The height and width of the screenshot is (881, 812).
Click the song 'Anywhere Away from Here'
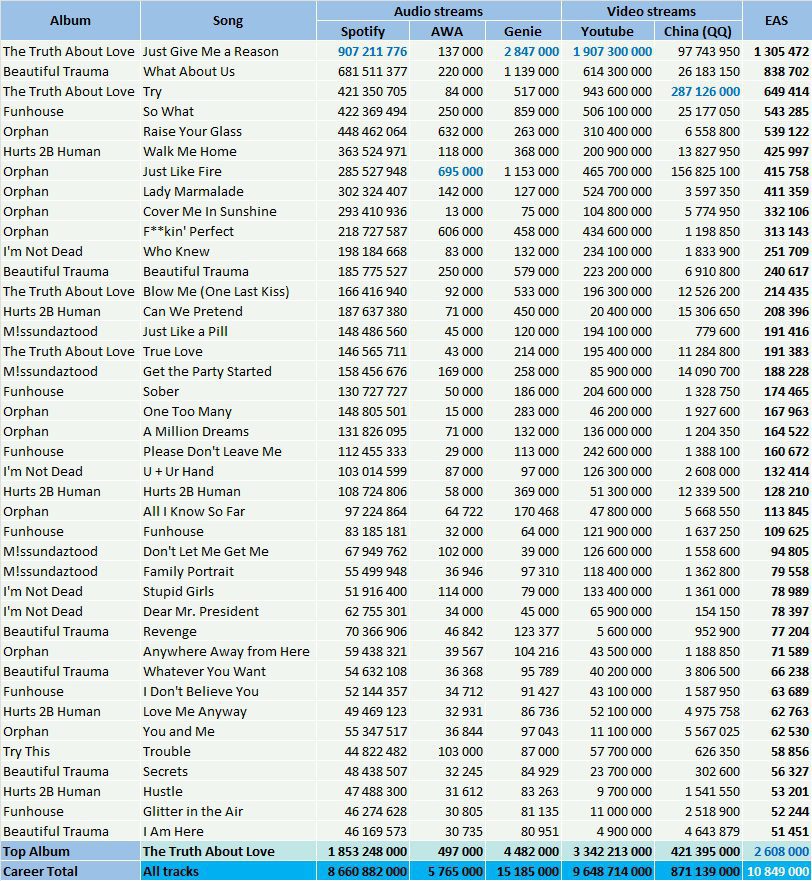226,652
